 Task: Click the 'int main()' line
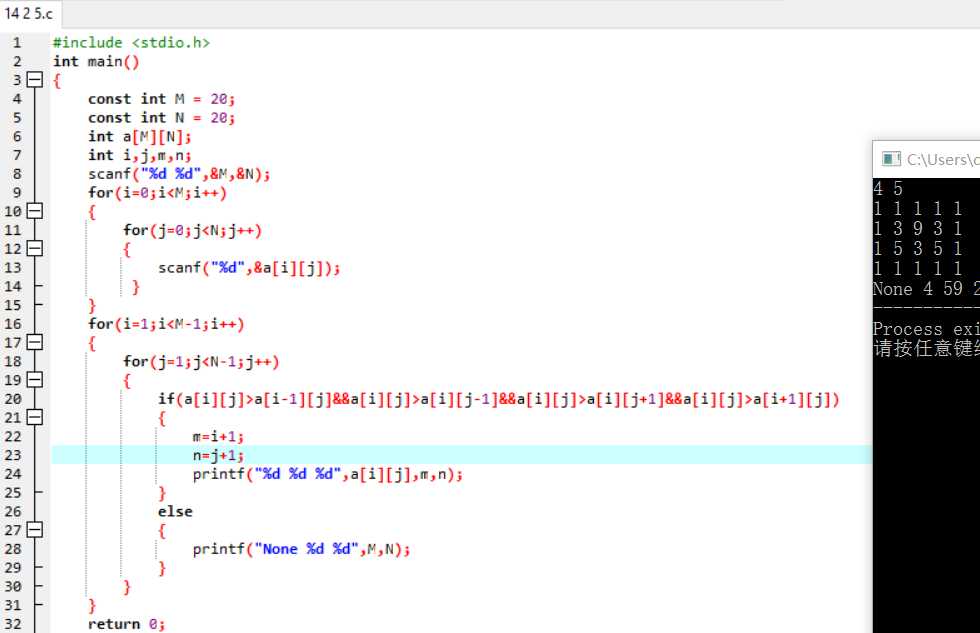[x=96, y=61]
